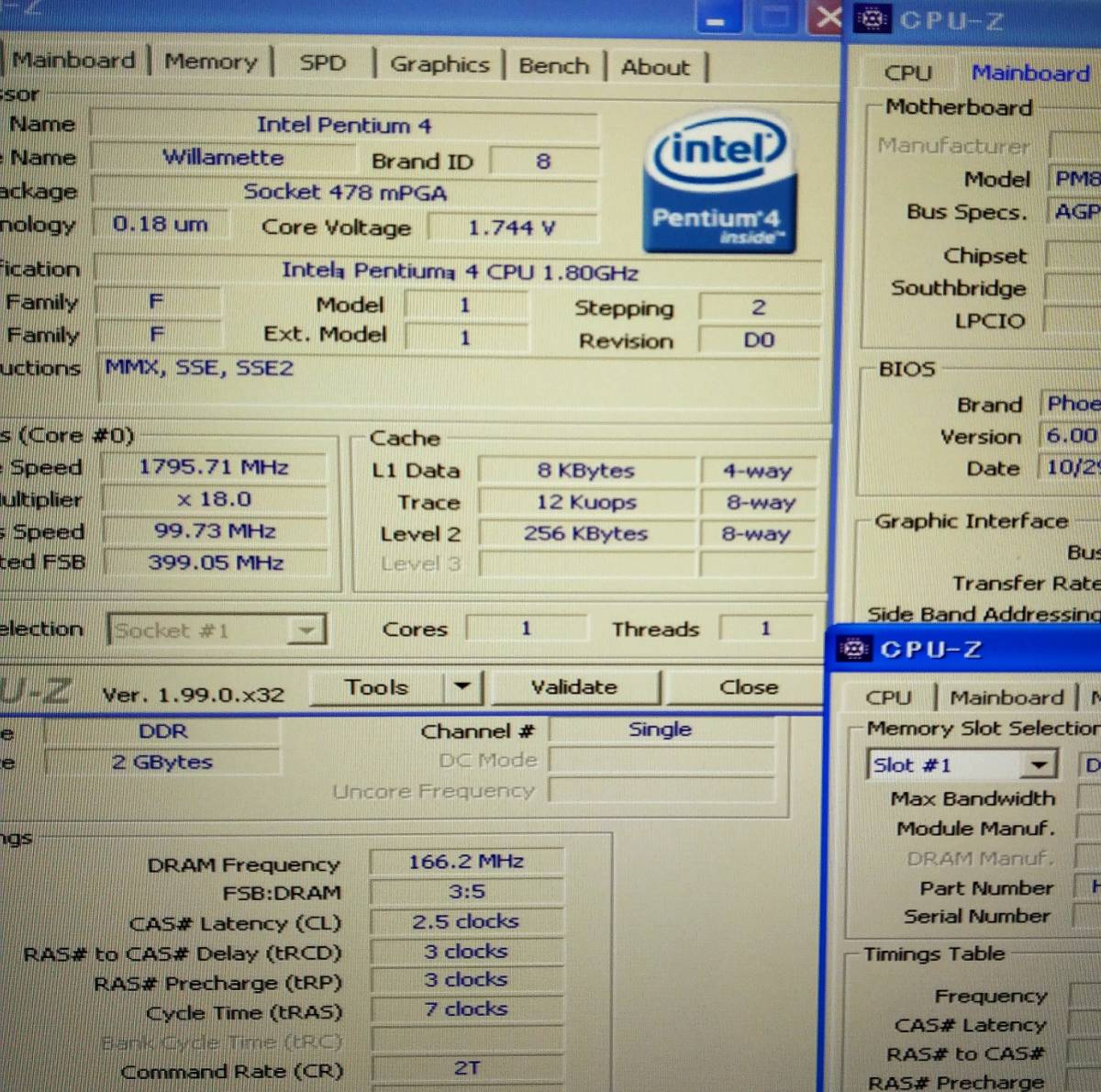Switch to the Memory tab
This screenshot has width=1101, height=1092.
(211, 62)
